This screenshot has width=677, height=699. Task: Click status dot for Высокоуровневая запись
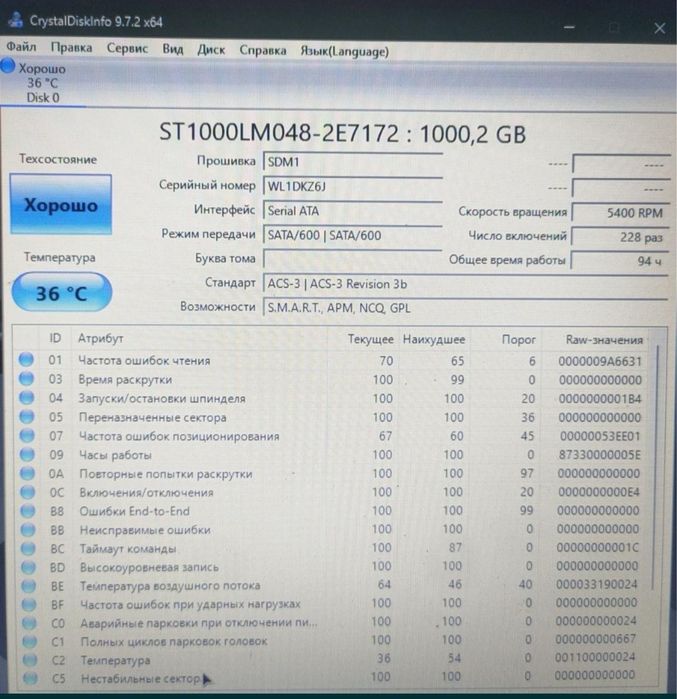point(29,567)
